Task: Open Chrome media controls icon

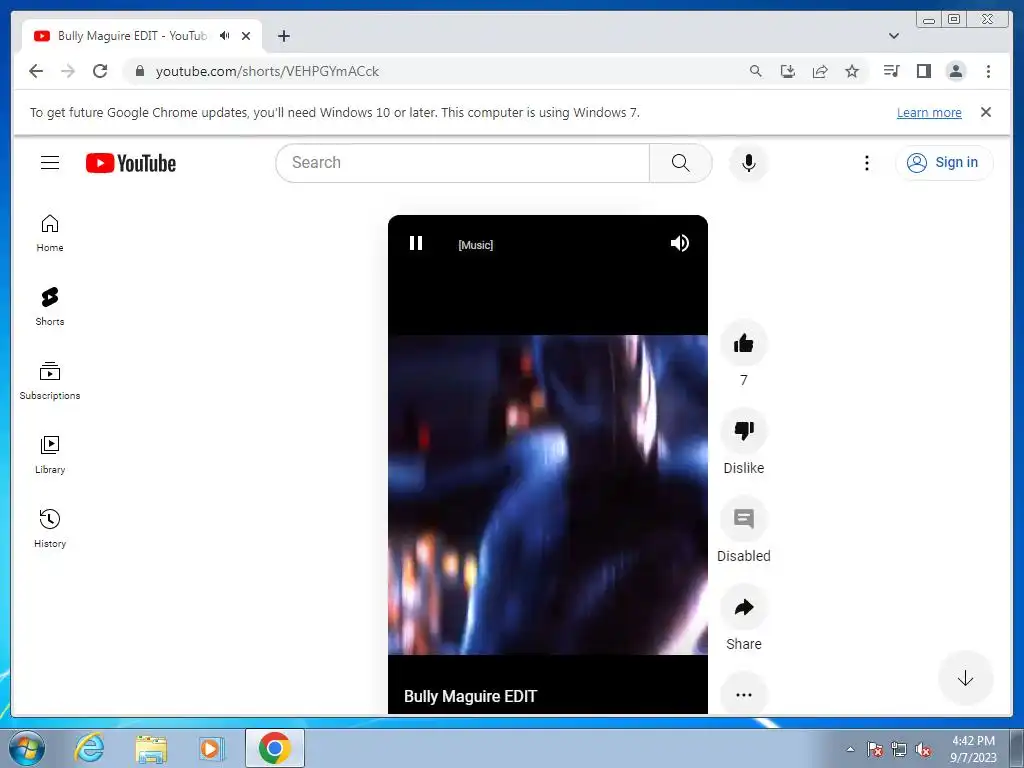Action: [x=891, y=71]
